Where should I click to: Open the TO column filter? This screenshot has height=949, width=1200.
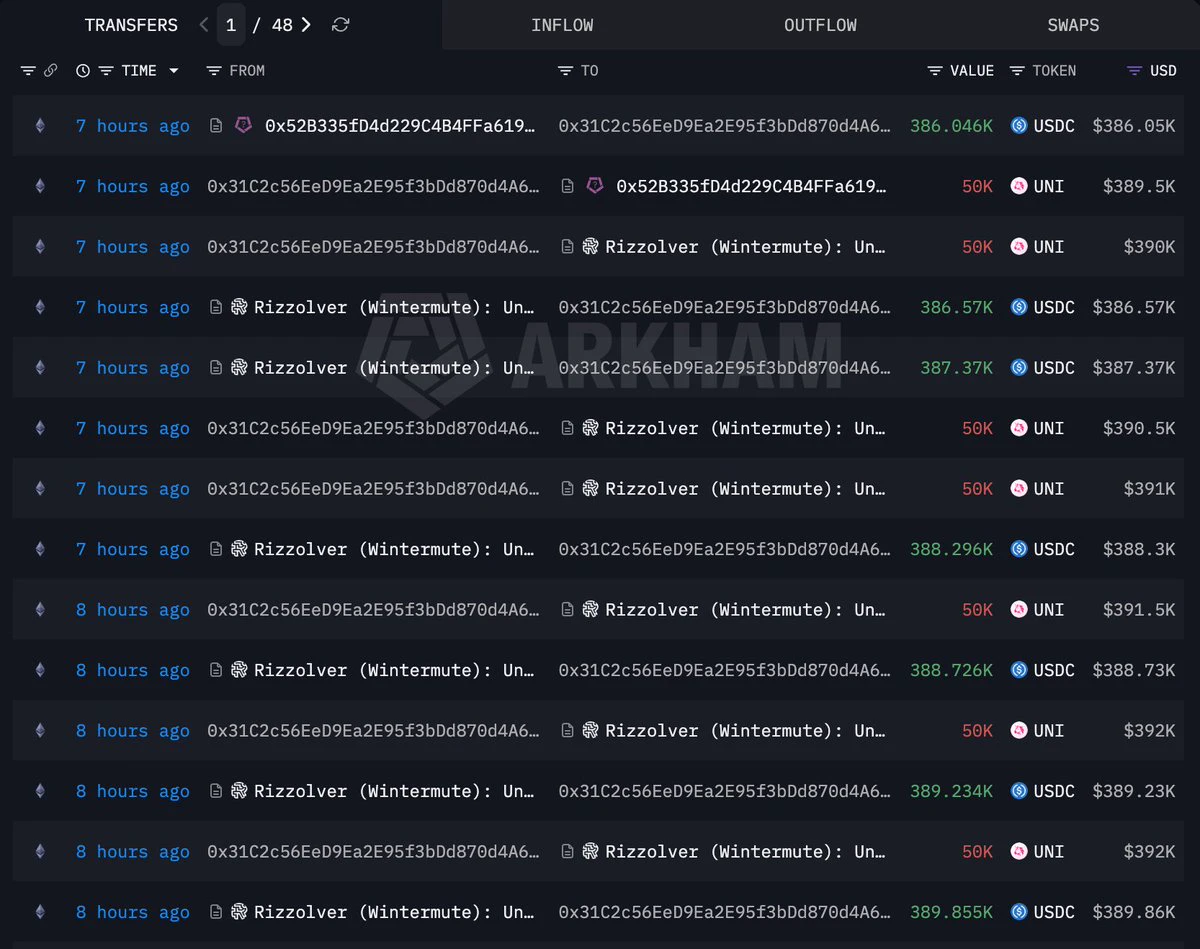pyautogui.click(x=565, y=71)
